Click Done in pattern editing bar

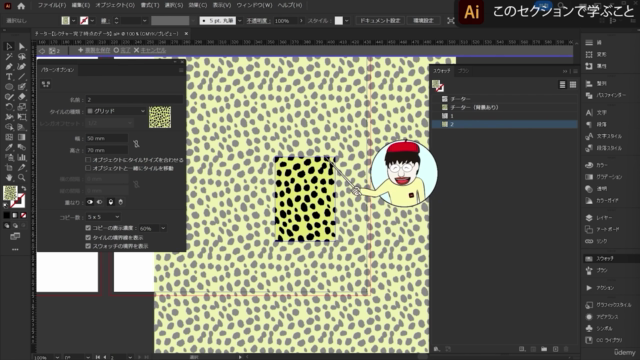pyautogui.click(x=122, y=50)
